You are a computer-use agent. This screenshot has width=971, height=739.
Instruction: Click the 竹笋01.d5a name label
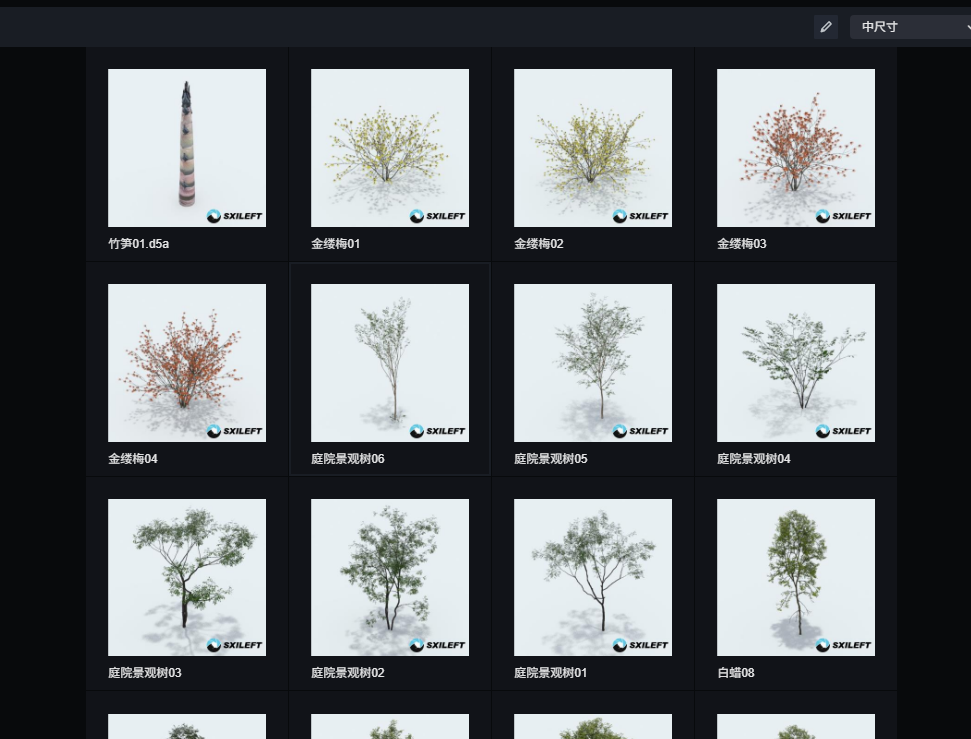point(139,243)
